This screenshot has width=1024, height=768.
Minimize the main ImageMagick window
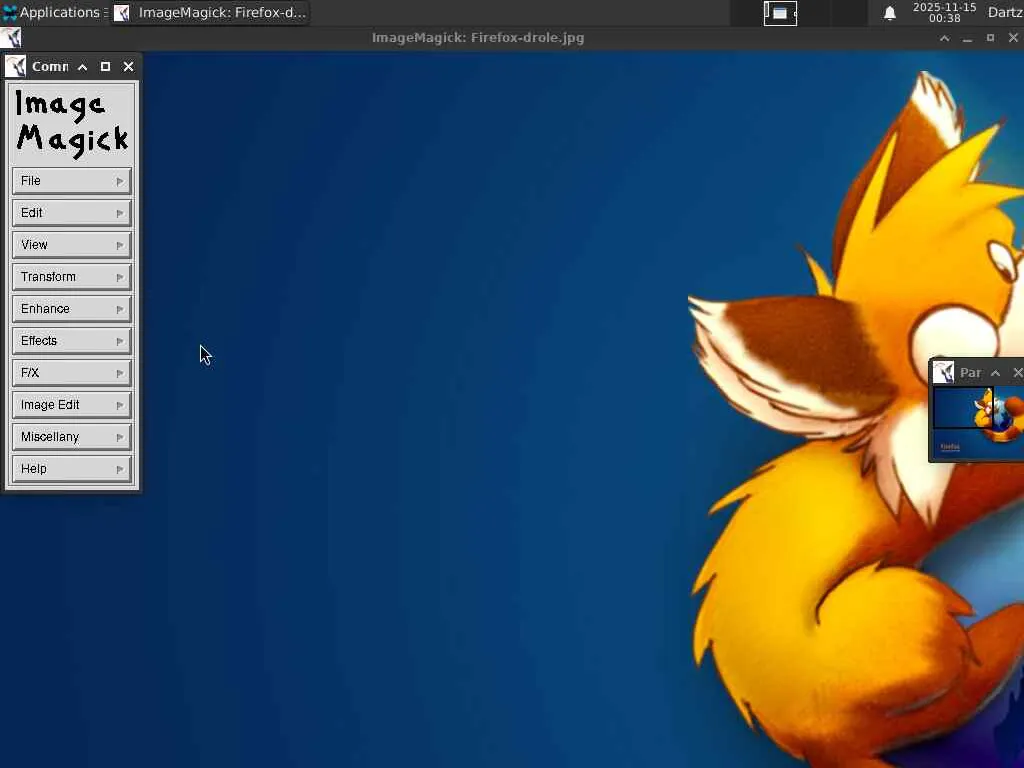[x=967, y=38]
